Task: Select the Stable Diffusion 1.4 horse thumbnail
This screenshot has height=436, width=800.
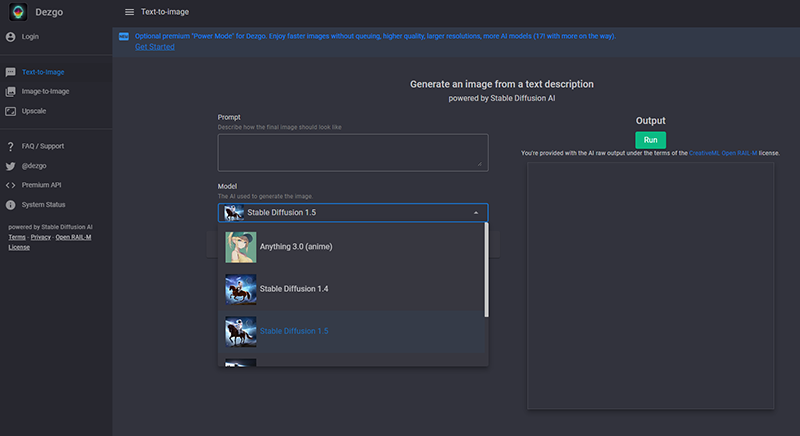Action: [241, 289]
